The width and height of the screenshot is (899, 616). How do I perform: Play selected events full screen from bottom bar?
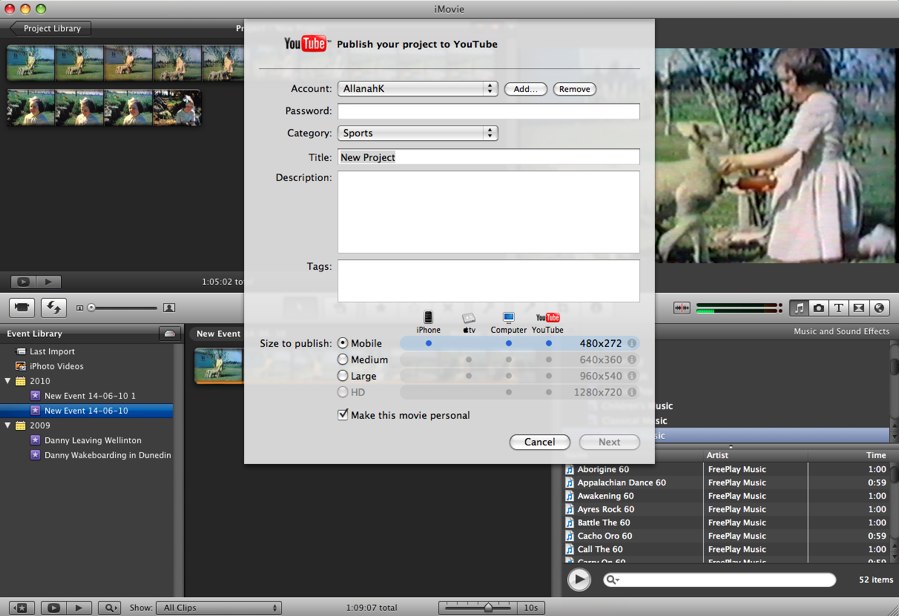click(x=53, y=607)
